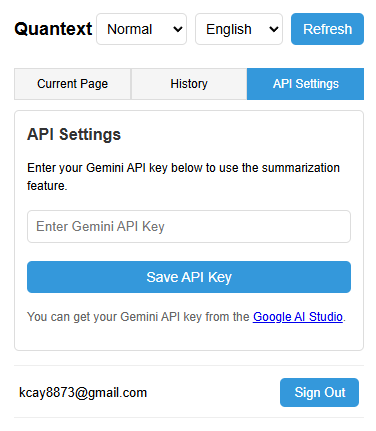Screen dimensions: 376x431
Task: Click the 'You can get your Gemini API key' text
Action: tap(138, 317)
